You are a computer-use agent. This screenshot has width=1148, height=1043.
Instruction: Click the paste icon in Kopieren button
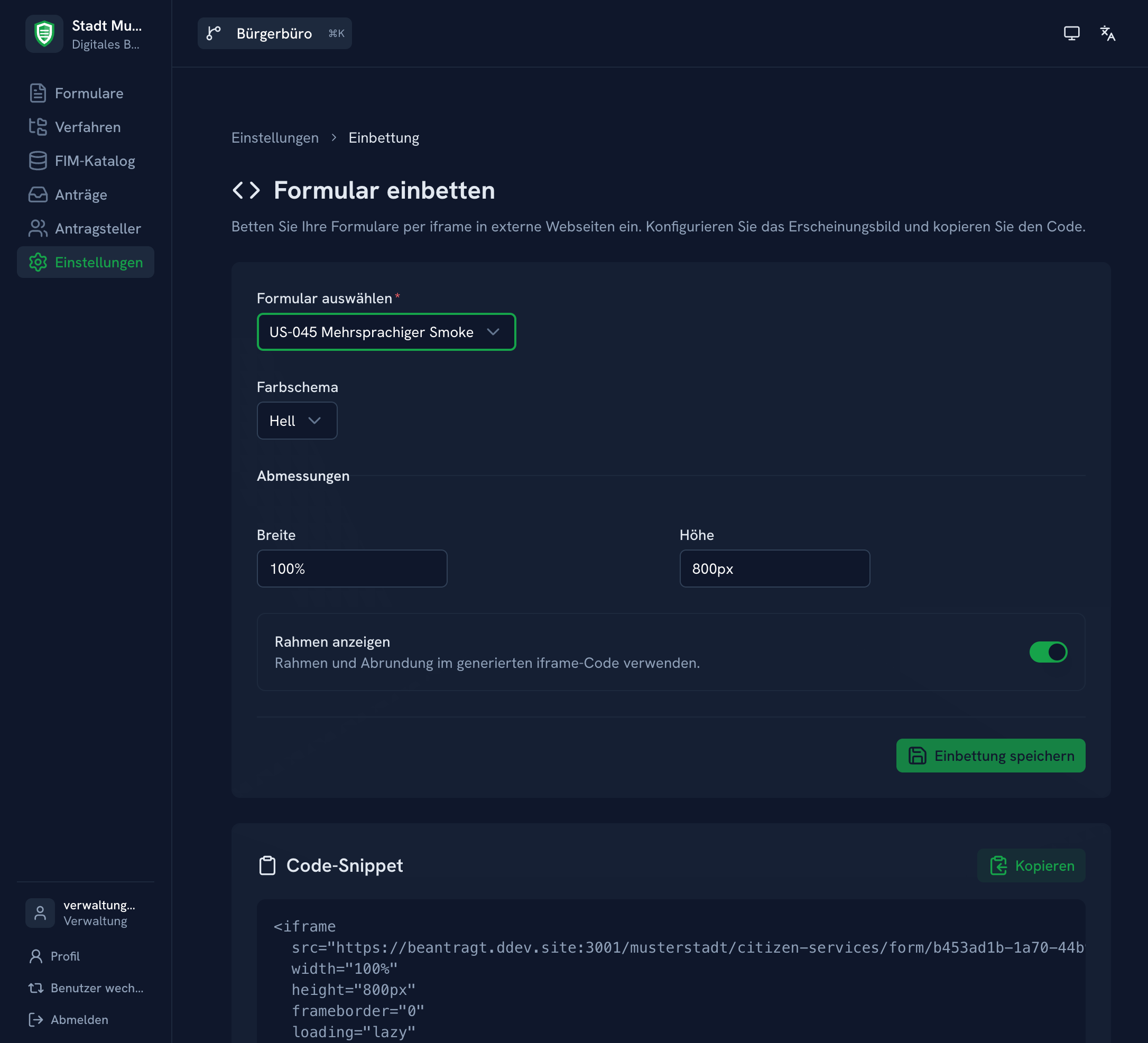[x=998, y=865]
